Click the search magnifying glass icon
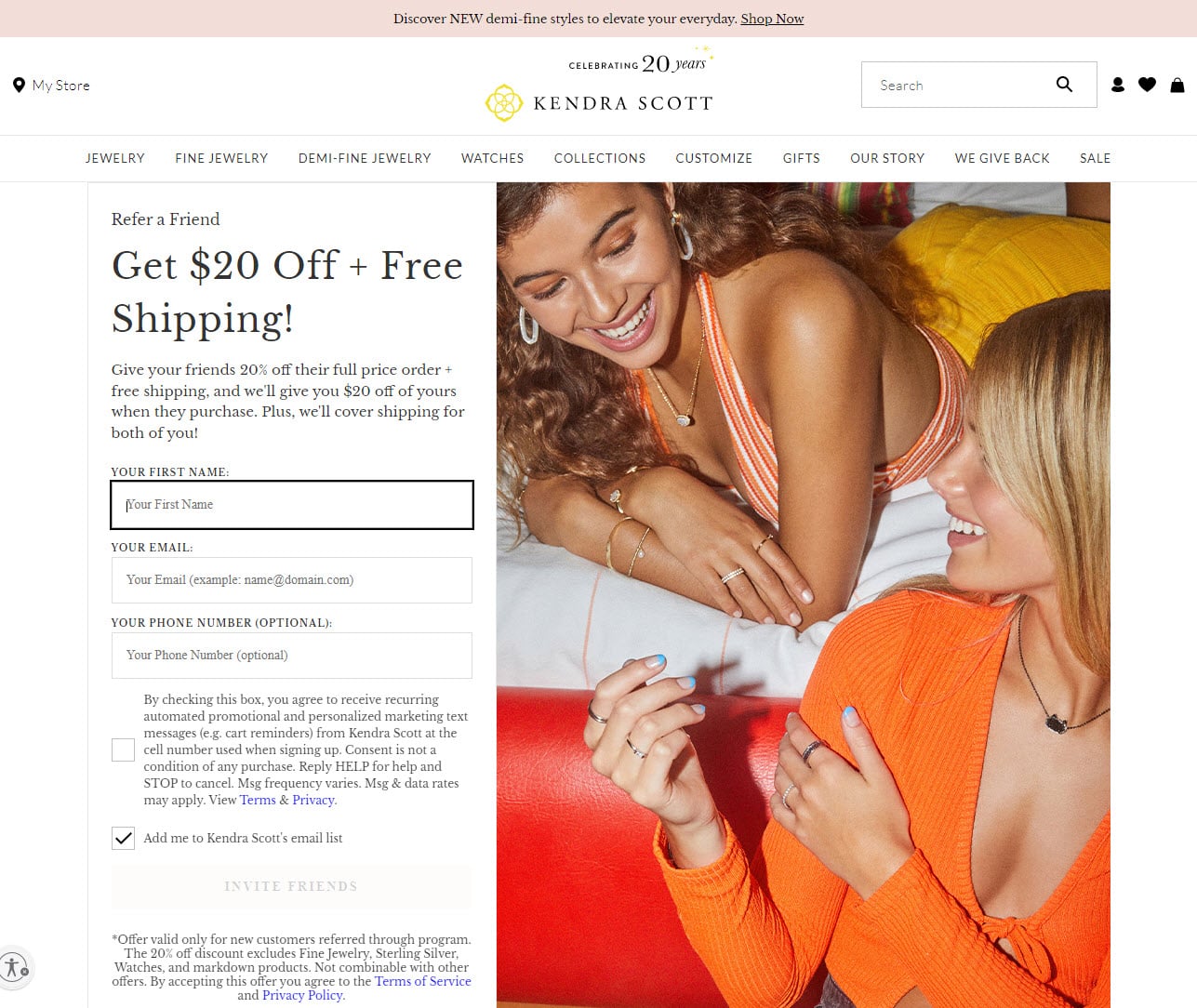Image resolution: width=1197 pixels, height=1008 pixels. (1064, 85)
